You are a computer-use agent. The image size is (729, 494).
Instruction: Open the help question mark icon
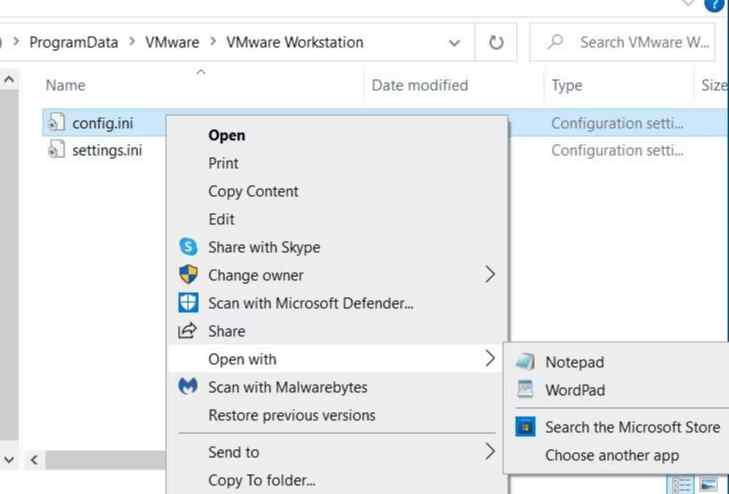click(715, 5)
